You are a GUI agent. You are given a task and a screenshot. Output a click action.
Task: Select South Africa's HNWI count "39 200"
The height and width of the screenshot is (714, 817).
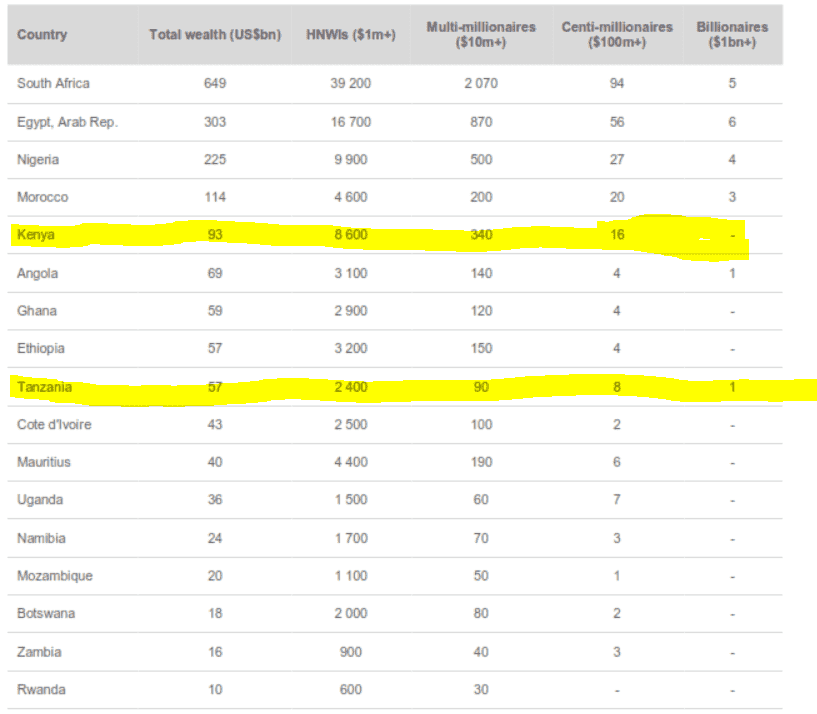351,83
